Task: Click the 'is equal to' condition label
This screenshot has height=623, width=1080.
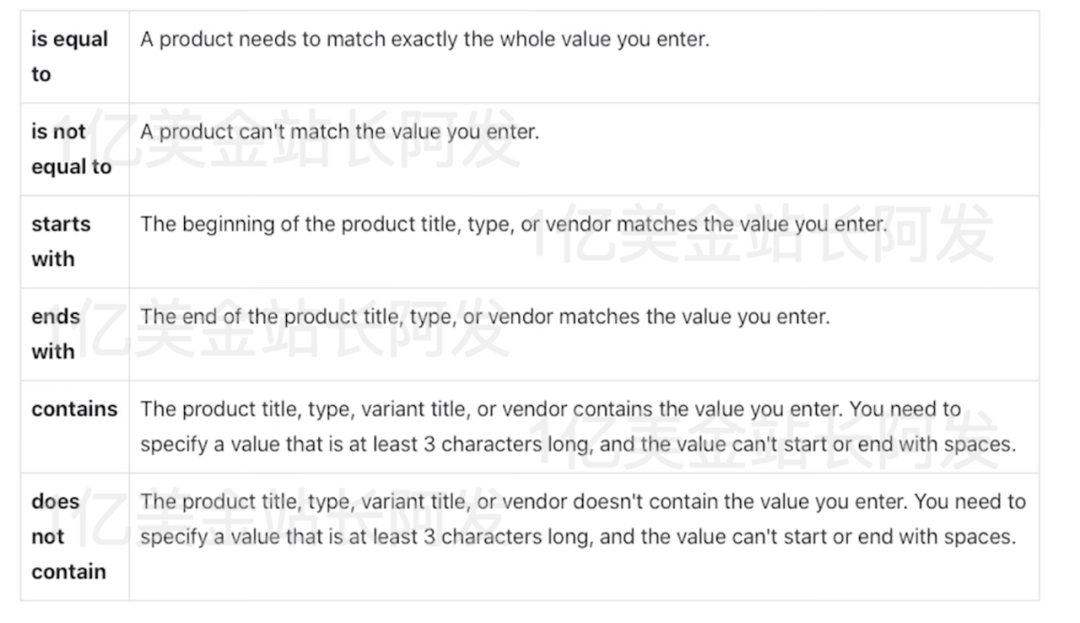Action: point(69,57)
